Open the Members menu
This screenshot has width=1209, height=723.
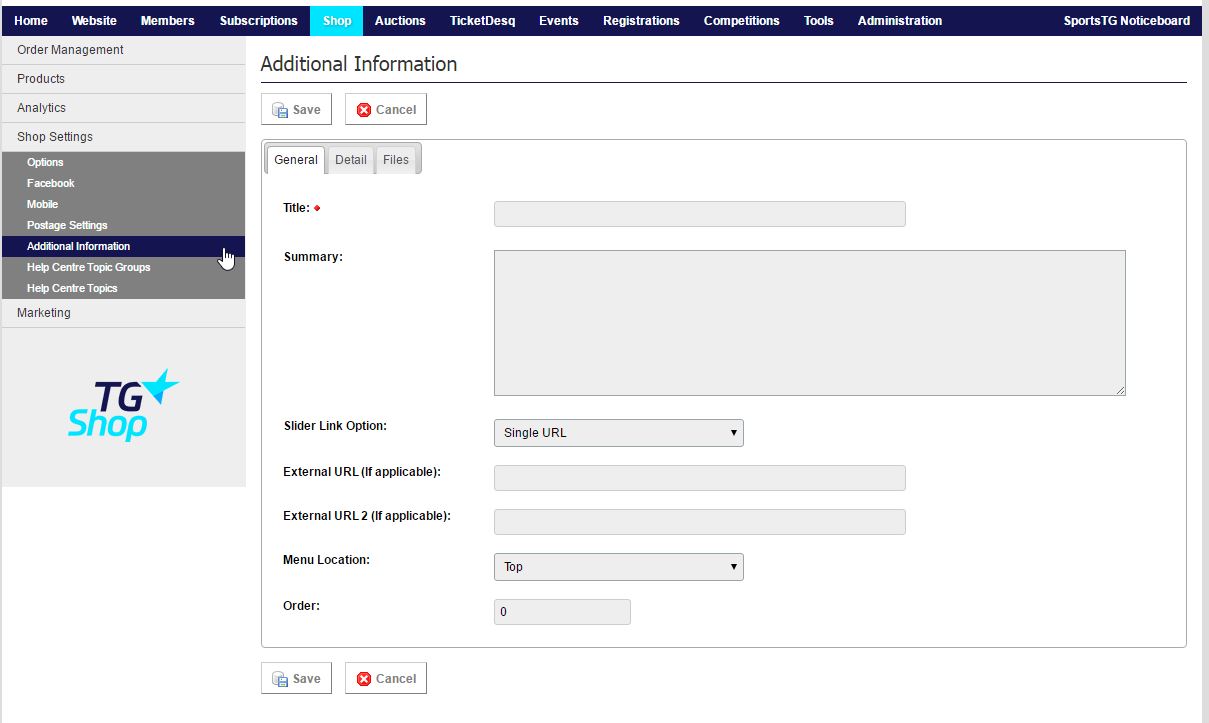[168, 20]
